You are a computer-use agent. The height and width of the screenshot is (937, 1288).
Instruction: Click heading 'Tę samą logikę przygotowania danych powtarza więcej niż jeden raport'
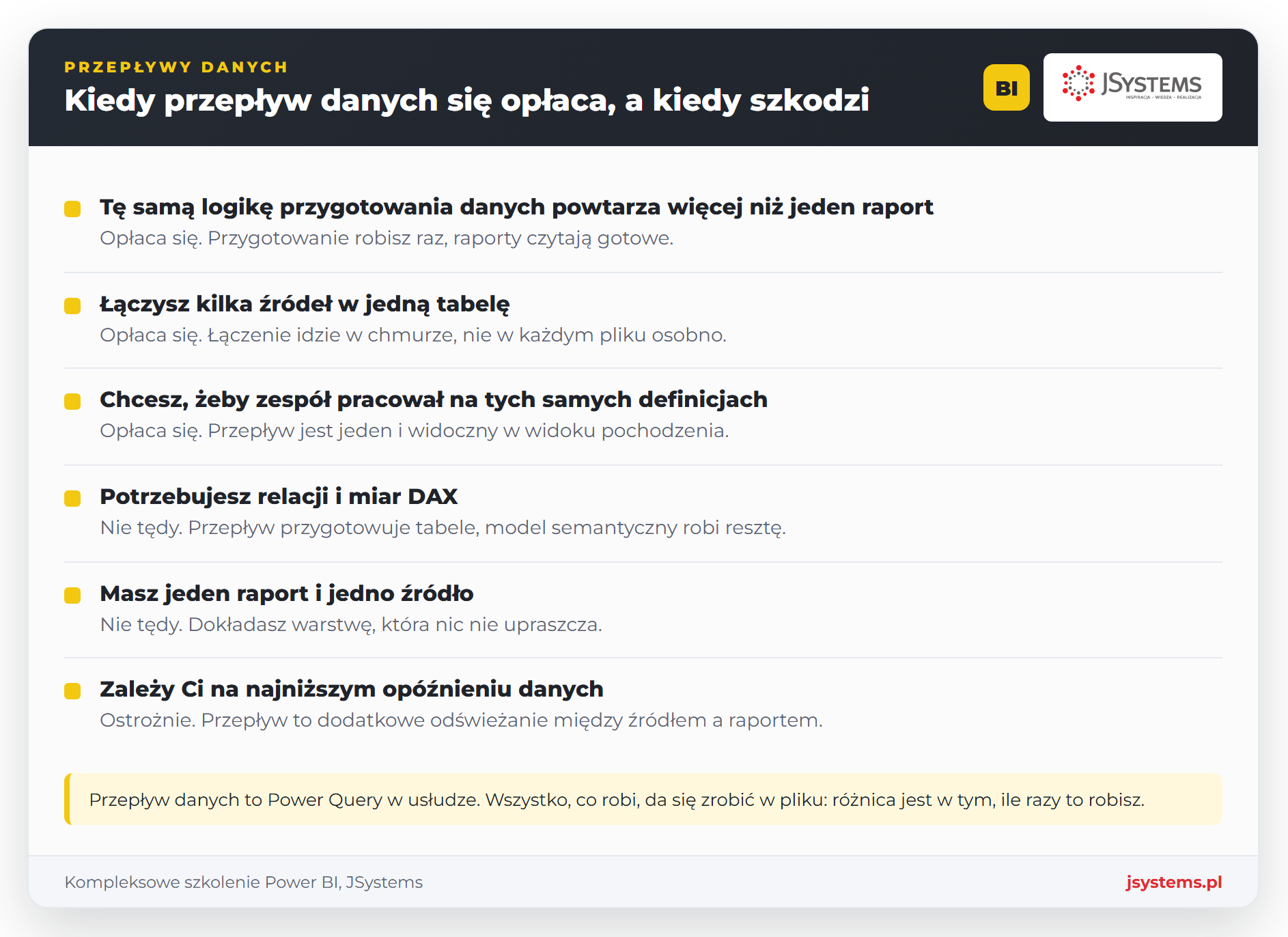[516, 207]
